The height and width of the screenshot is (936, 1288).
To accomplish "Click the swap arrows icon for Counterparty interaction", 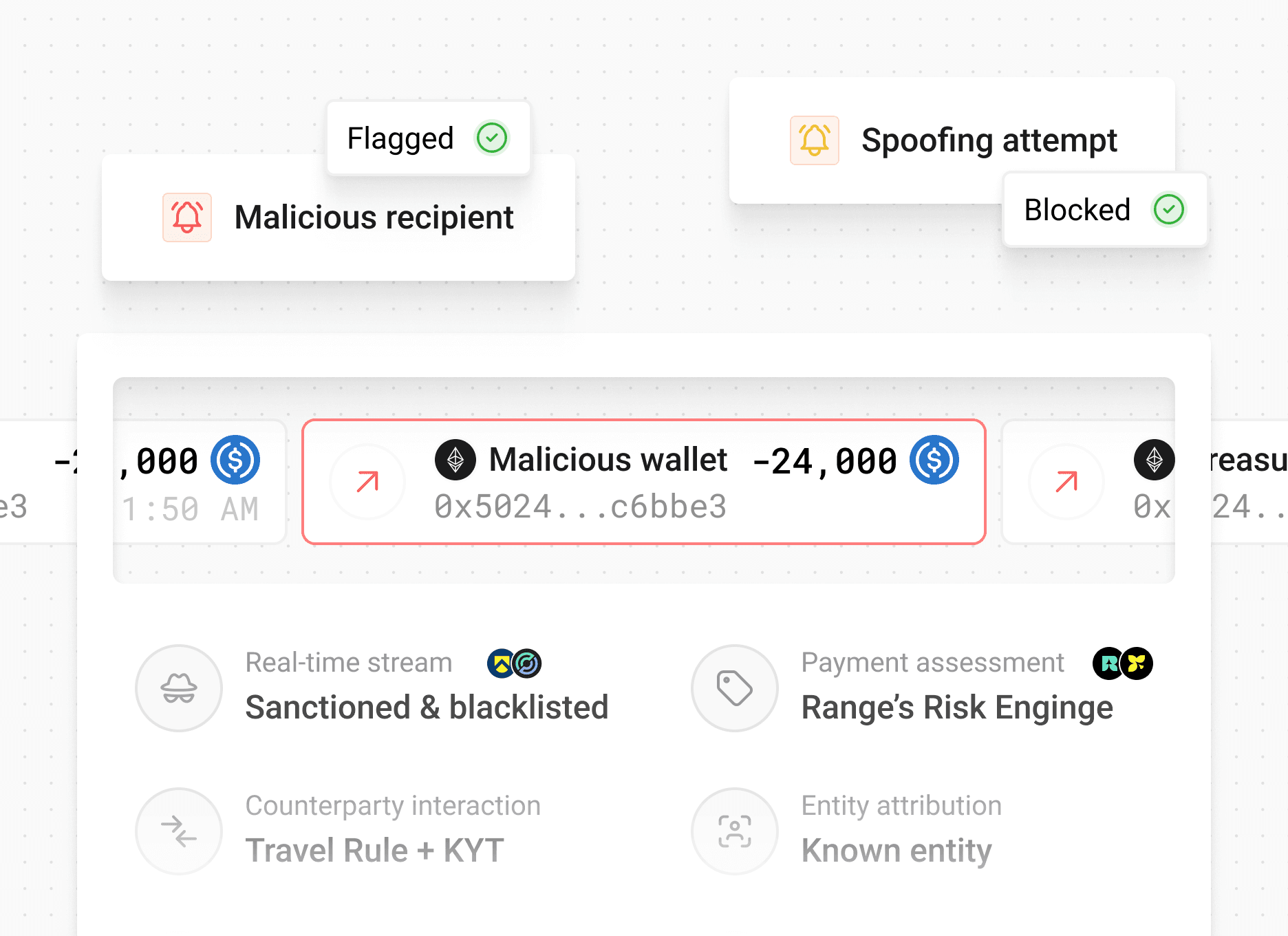I will (179, 831).
